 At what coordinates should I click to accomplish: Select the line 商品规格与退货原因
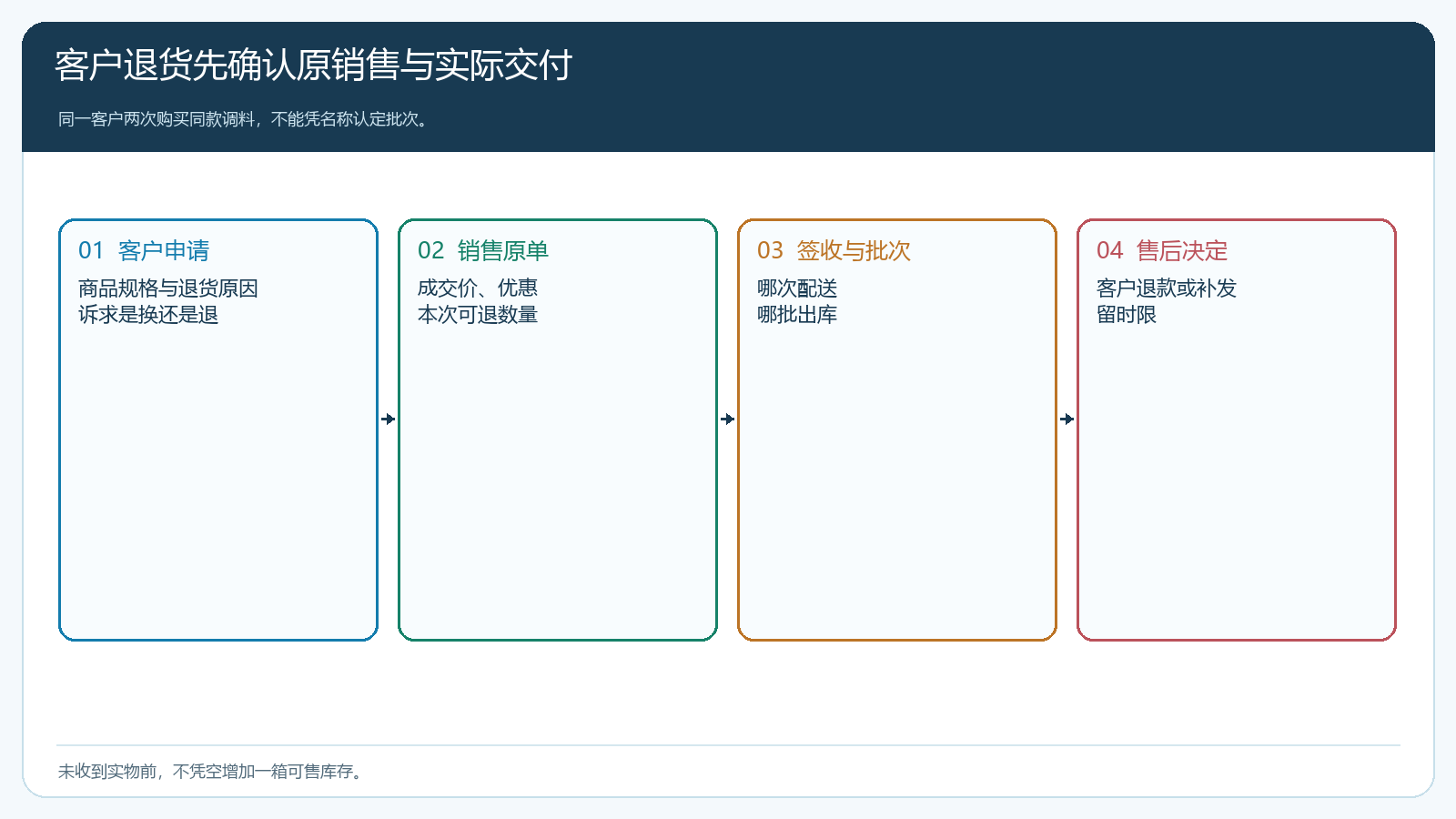click(x=168, y=288)
